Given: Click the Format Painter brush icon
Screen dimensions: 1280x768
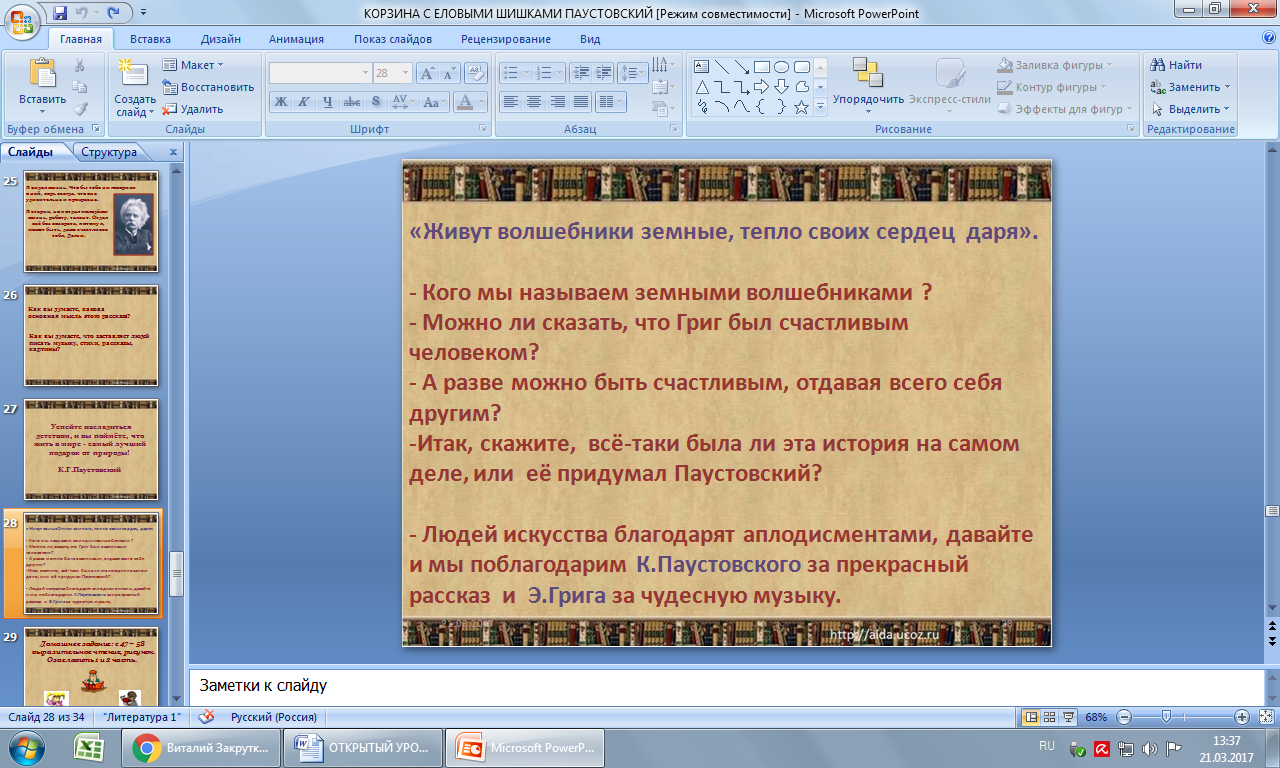Looking at the screenshot, I should pyautogui.click(x=80, y=109).
